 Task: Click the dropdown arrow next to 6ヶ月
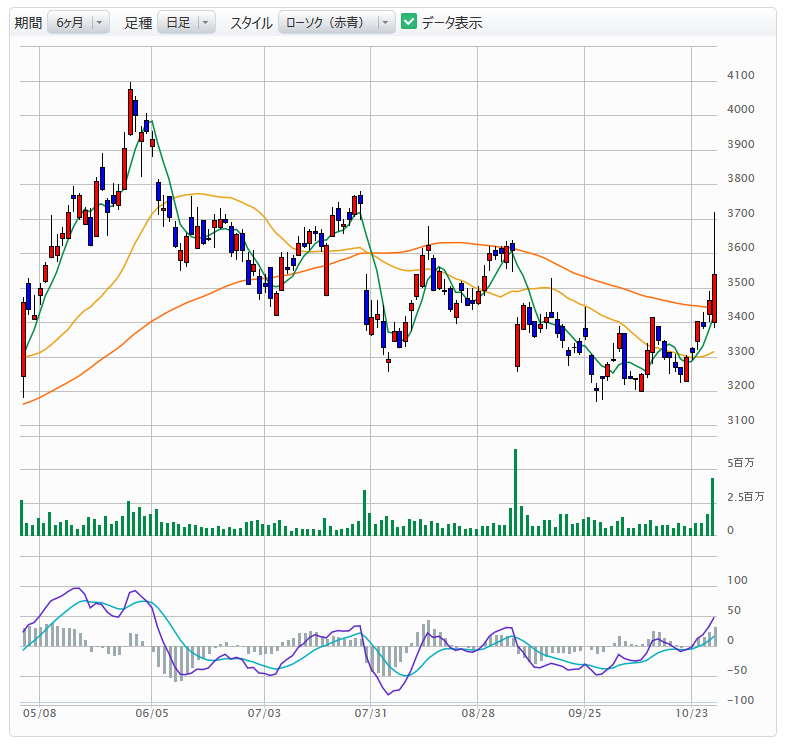99,22
